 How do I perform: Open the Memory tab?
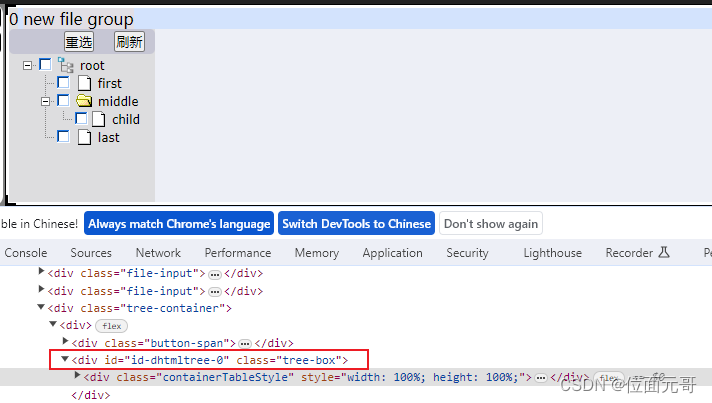pyautogui.click(x=316, y=253)
